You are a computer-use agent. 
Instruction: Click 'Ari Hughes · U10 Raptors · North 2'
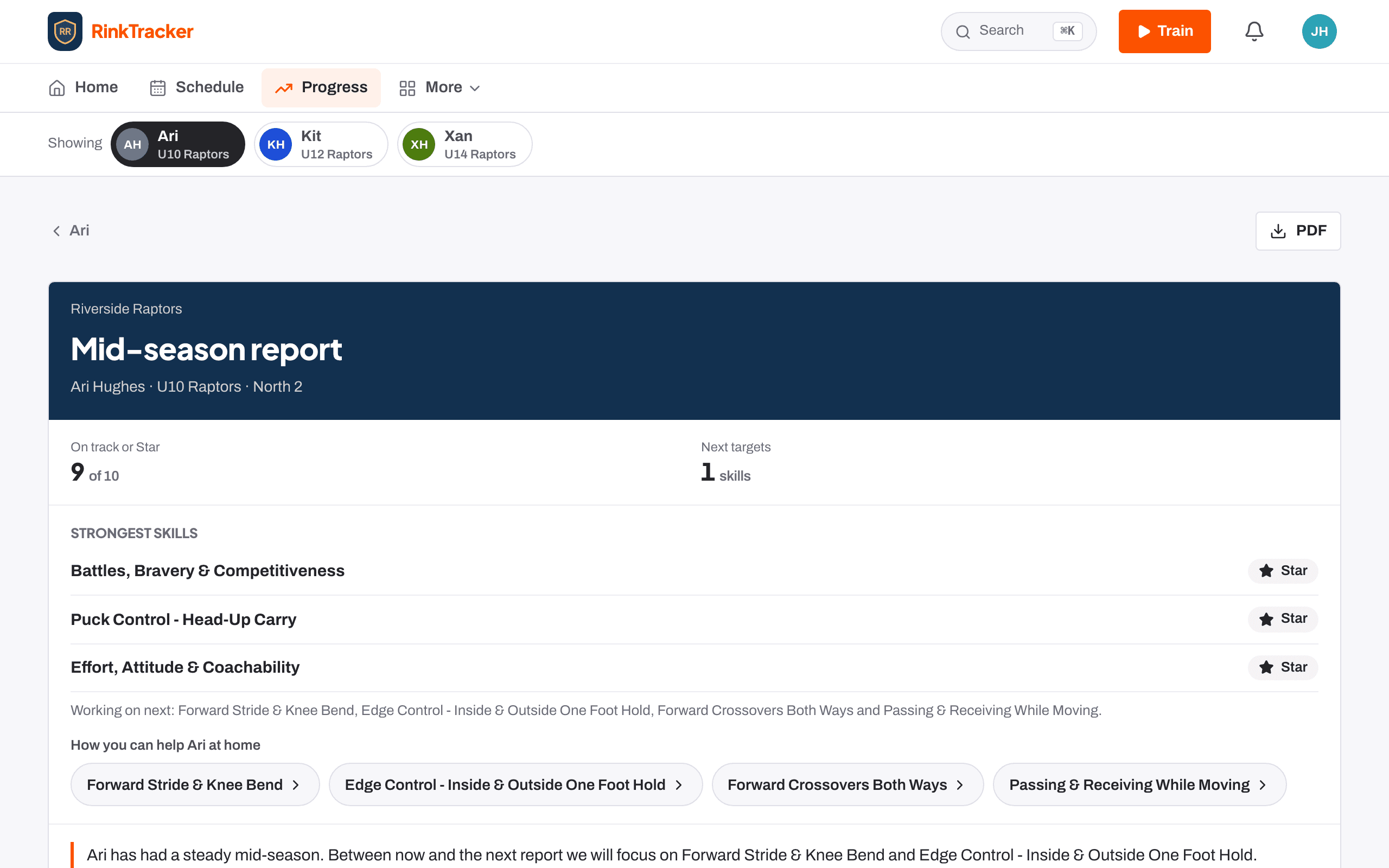pos(187,386)
